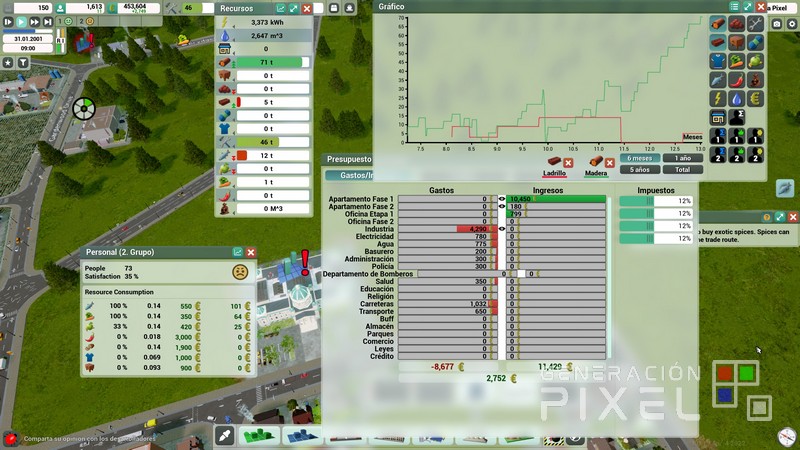Viewport: 800px width, 450px height.
Task: Expand the Gráfico panel with arrows icon
Action: (x=747, y=7)
